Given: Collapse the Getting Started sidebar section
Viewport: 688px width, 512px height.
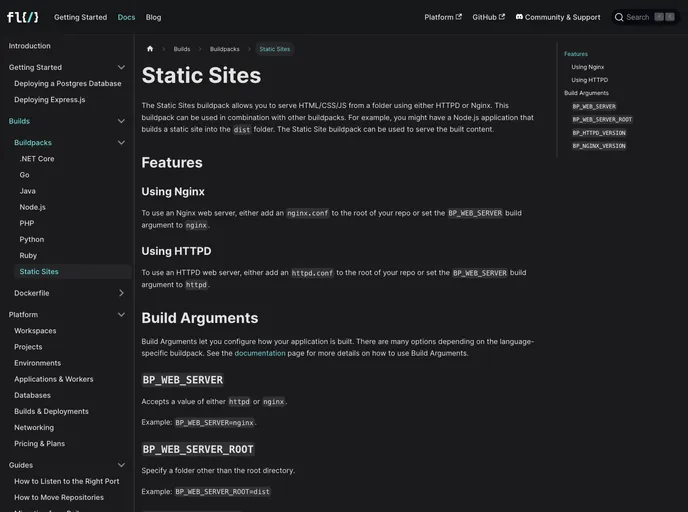Looking at the screenshot, I should tap(121, 68).
